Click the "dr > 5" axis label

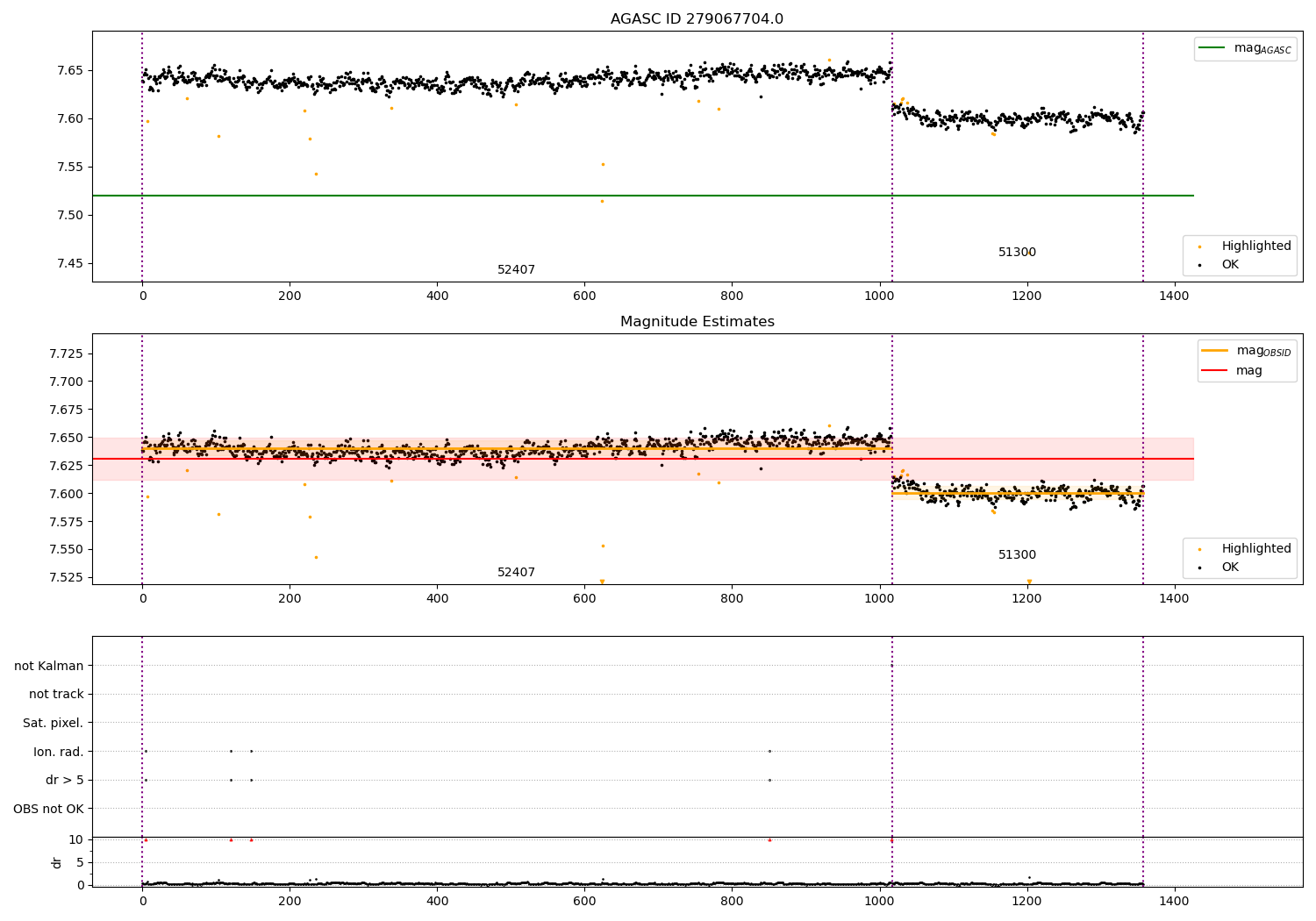tap(65, 780)
